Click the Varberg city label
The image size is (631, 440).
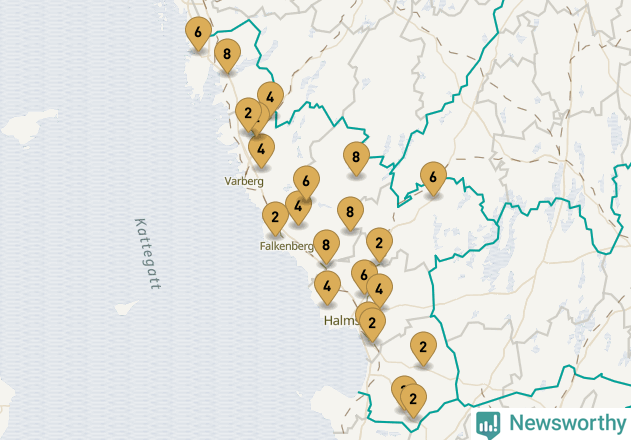244,181
